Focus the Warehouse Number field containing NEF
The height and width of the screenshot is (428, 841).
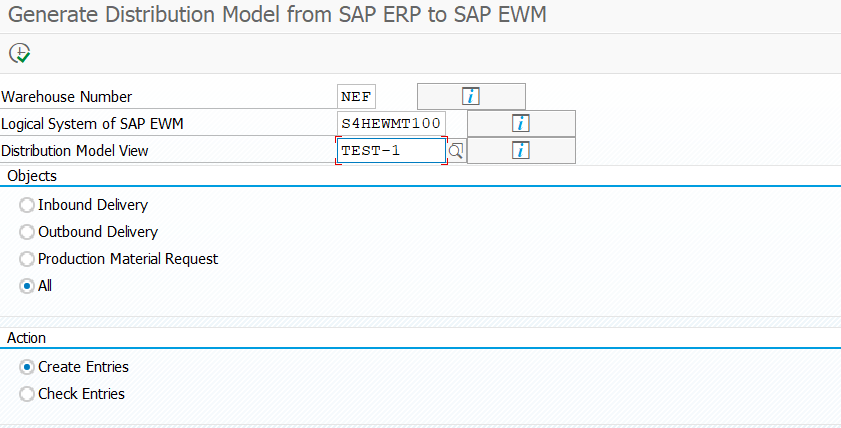click(x=356, y=97)
